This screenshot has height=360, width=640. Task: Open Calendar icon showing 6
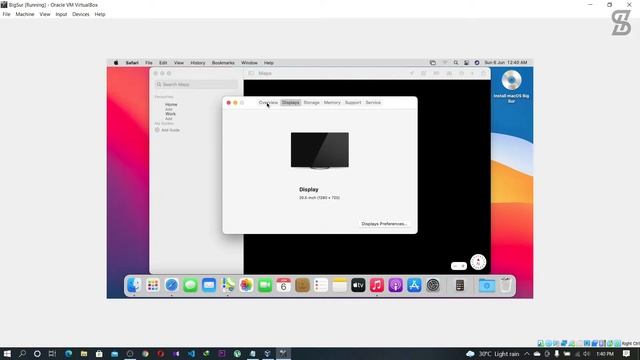284,285
